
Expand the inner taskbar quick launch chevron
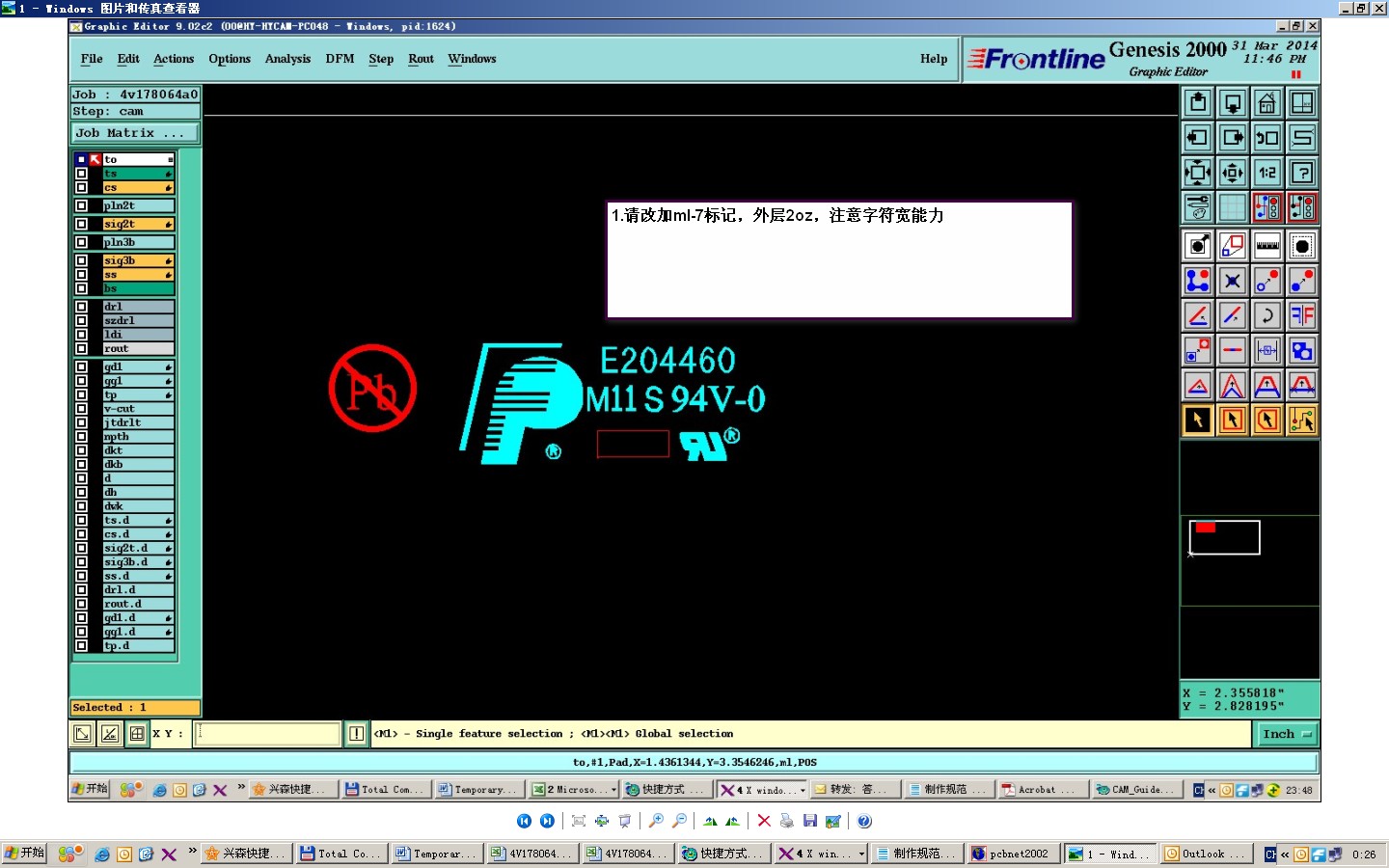pyautogui.click(x=241, y=788)
